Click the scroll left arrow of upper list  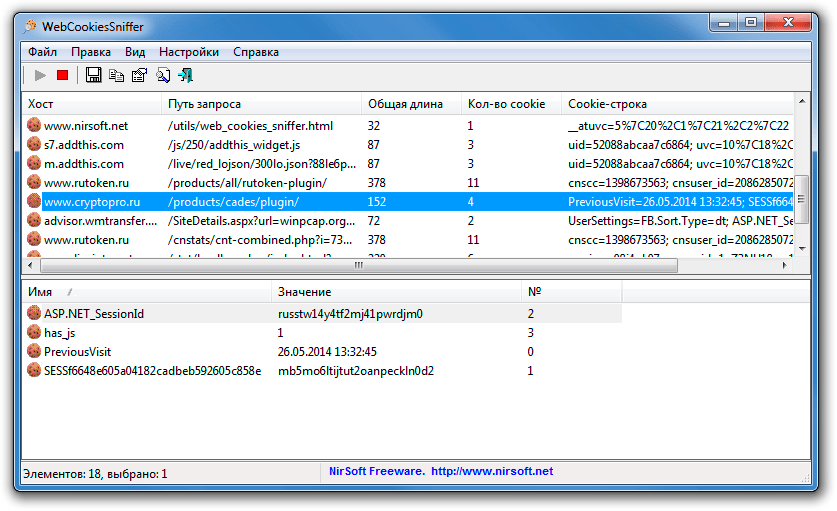[30, 265]
